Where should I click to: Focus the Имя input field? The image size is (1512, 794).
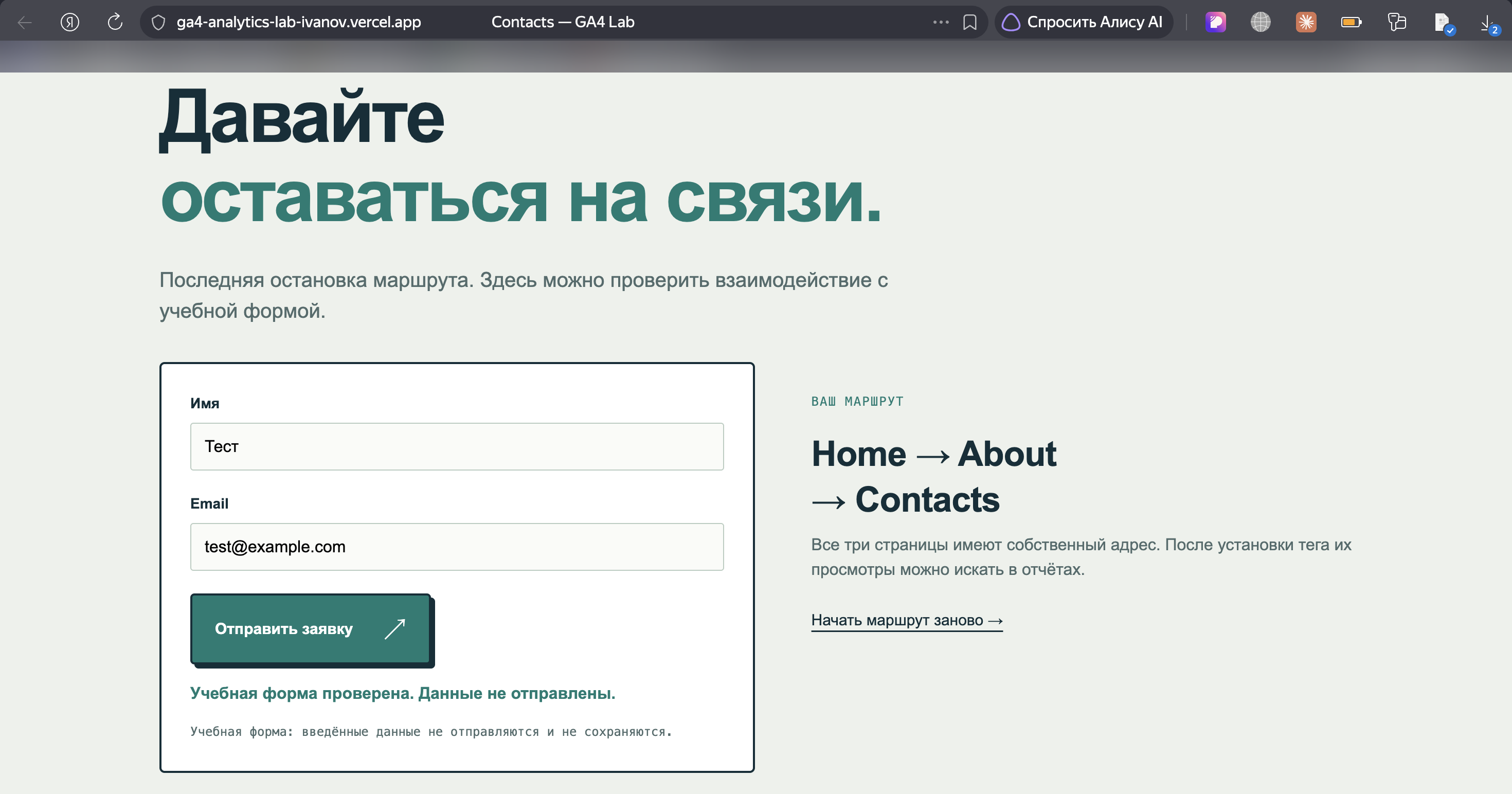(x=457, y=446)
